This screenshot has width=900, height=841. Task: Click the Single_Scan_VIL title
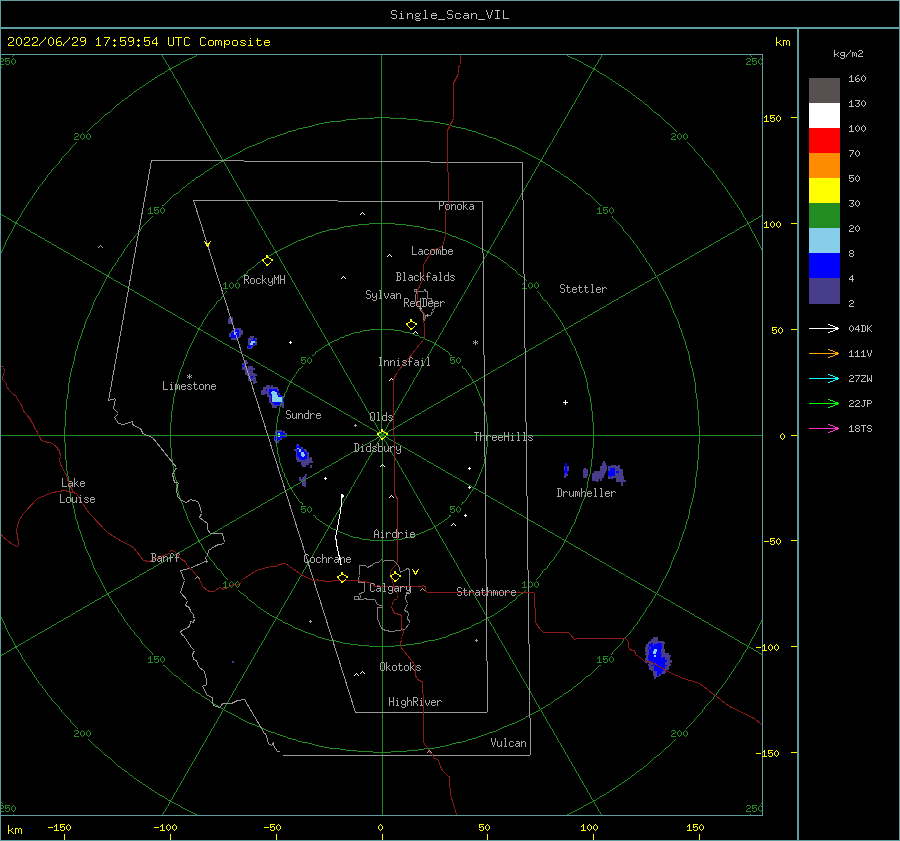tap(449, 14)
